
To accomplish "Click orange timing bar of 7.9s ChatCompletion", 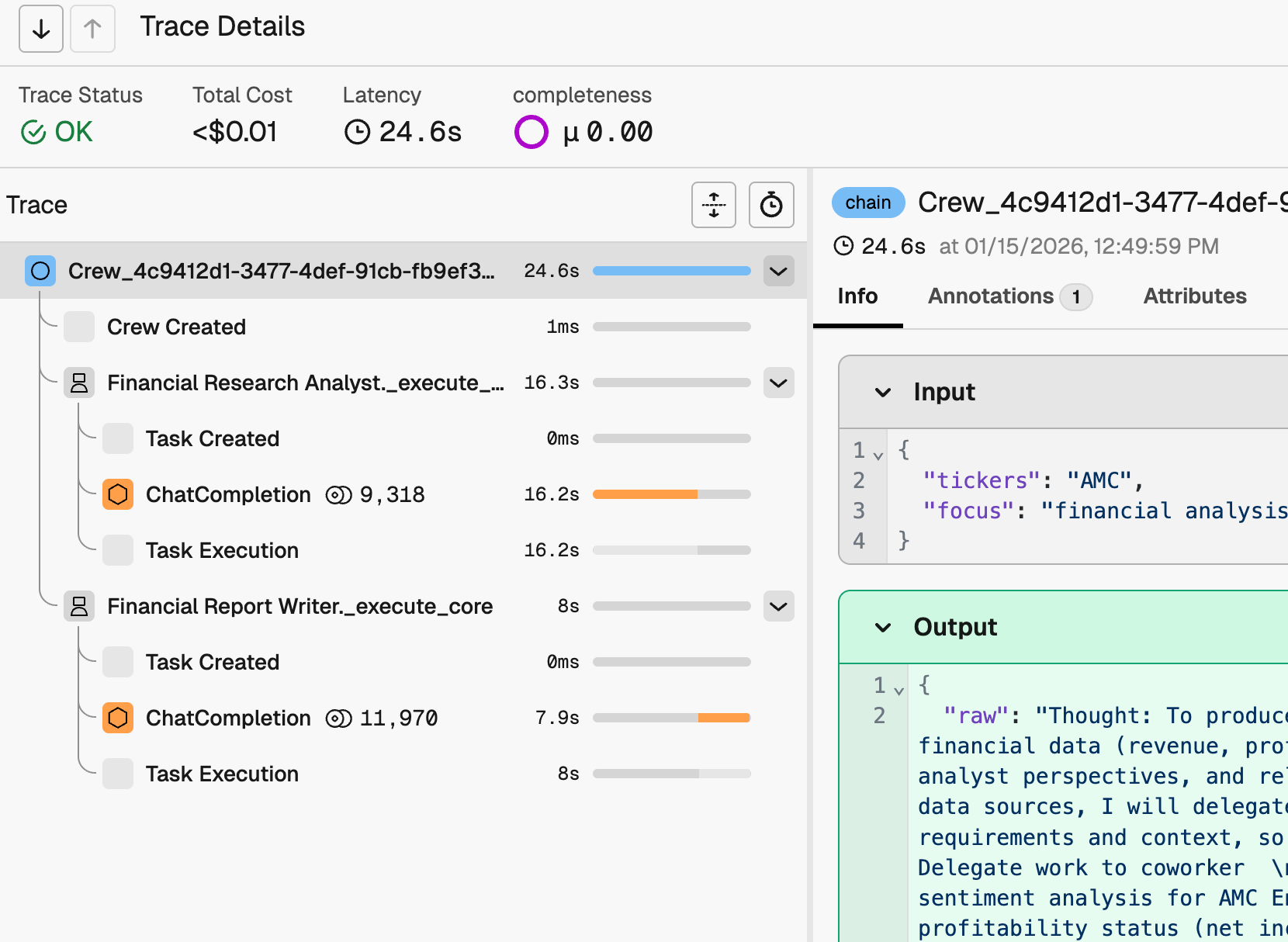I will coord(724,718).
